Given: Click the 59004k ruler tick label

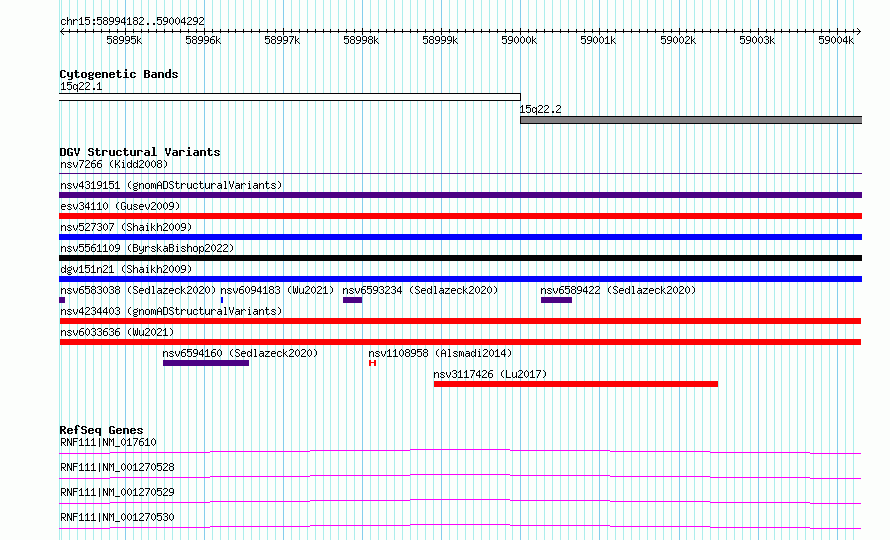Looking at the screenshot, I should [x=836, y=40].
